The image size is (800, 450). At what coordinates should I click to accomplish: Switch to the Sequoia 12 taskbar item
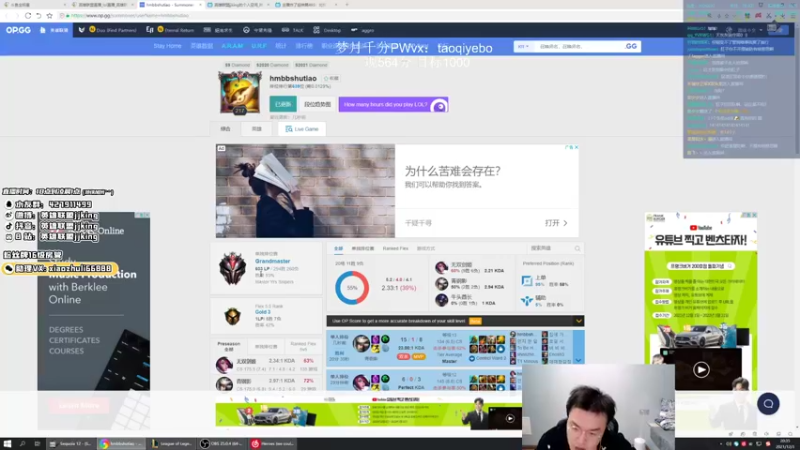coord(71,444)
